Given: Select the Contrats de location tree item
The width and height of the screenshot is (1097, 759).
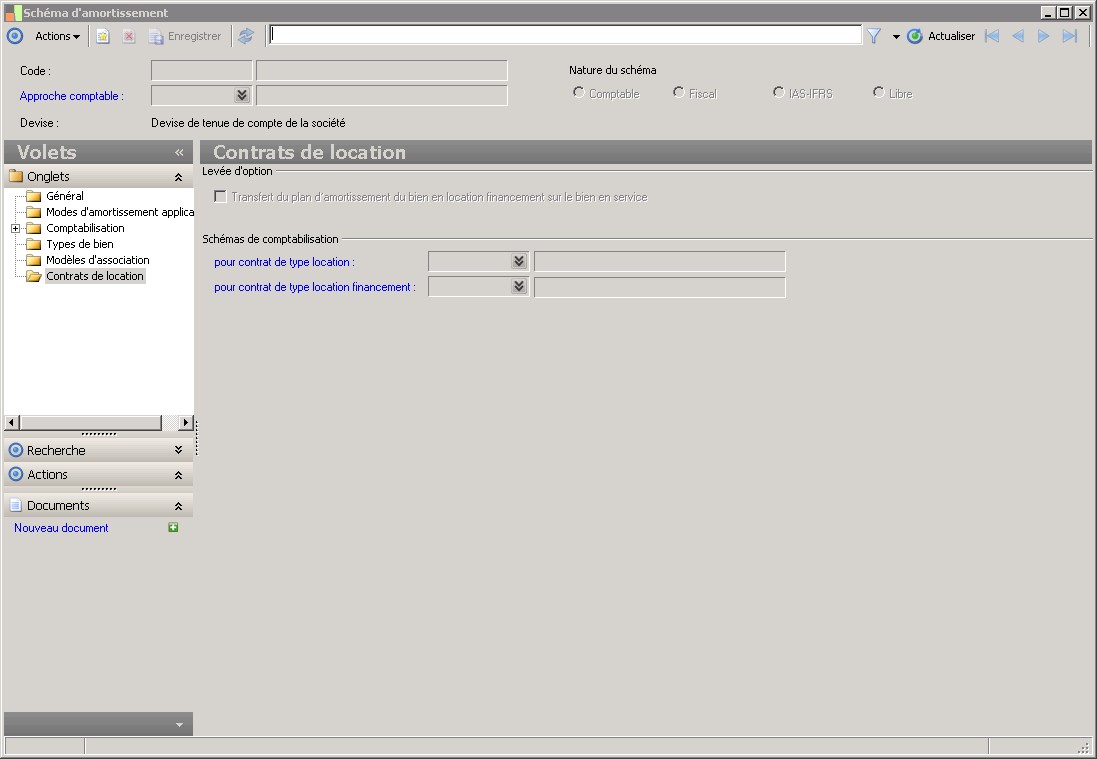Looking at the screenshot, I should pos(95,277).
